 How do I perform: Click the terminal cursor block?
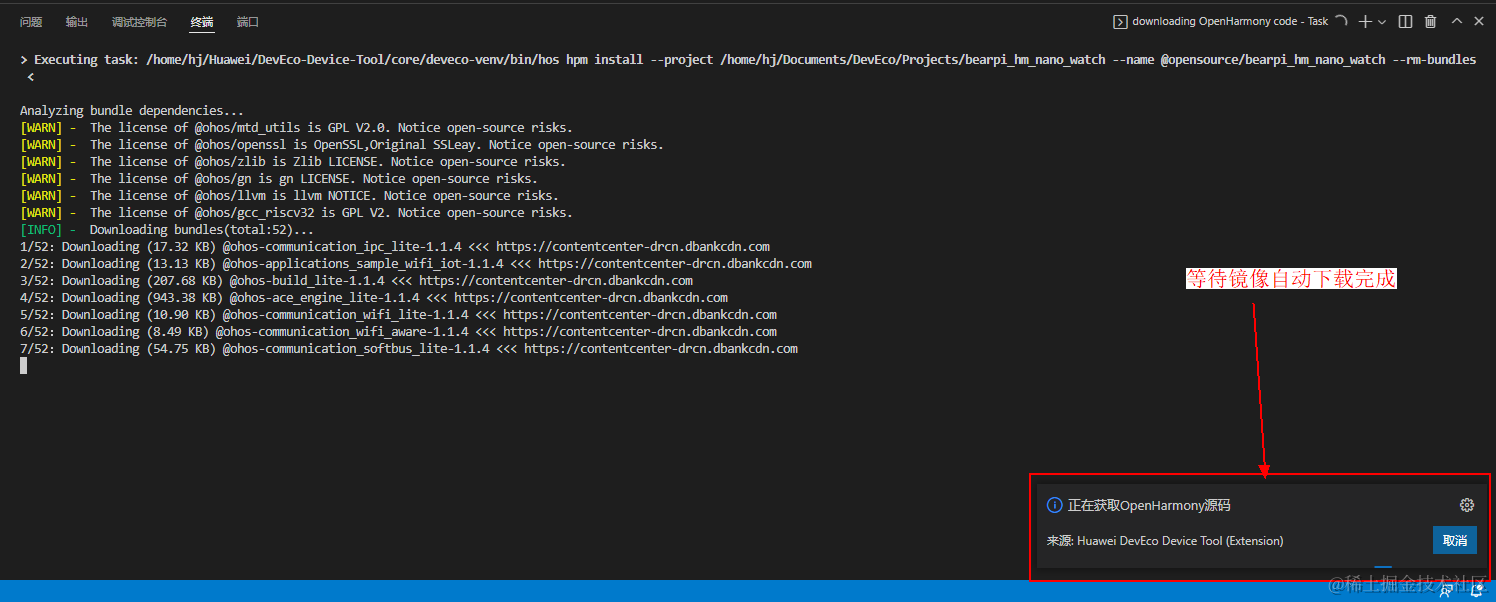(x=24, y=366)
